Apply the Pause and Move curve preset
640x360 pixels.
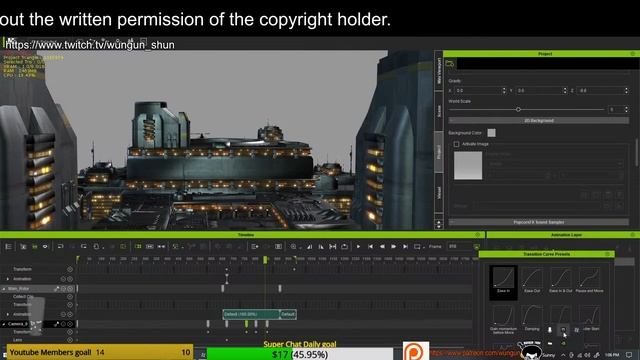point(589,280)
